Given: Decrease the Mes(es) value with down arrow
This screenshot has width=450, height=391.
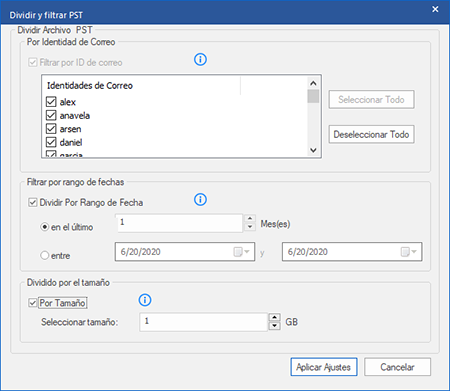Looking at the screenshot, I should (x=250, y=227).
